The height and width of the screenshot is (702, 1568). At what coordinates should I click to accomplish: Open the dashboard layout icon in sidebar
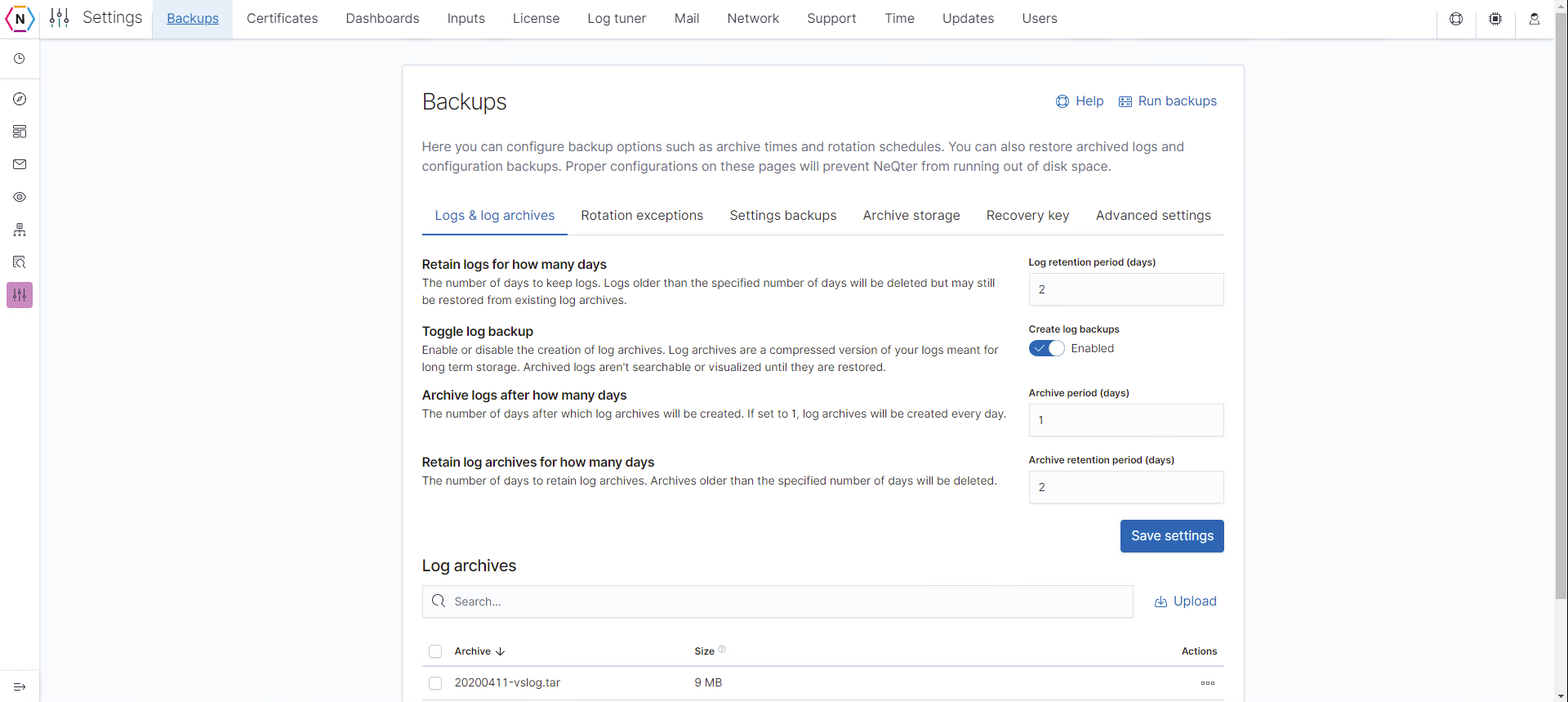point(20,132)
